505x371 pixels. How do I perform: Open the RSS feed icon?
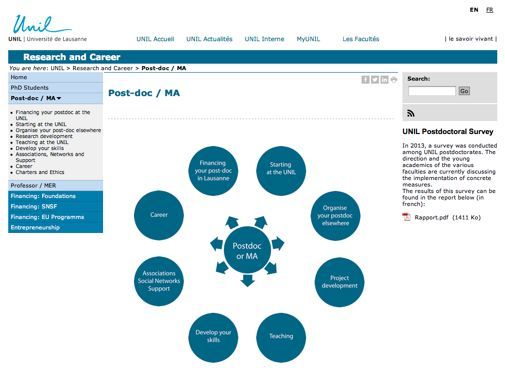[411, 113]
